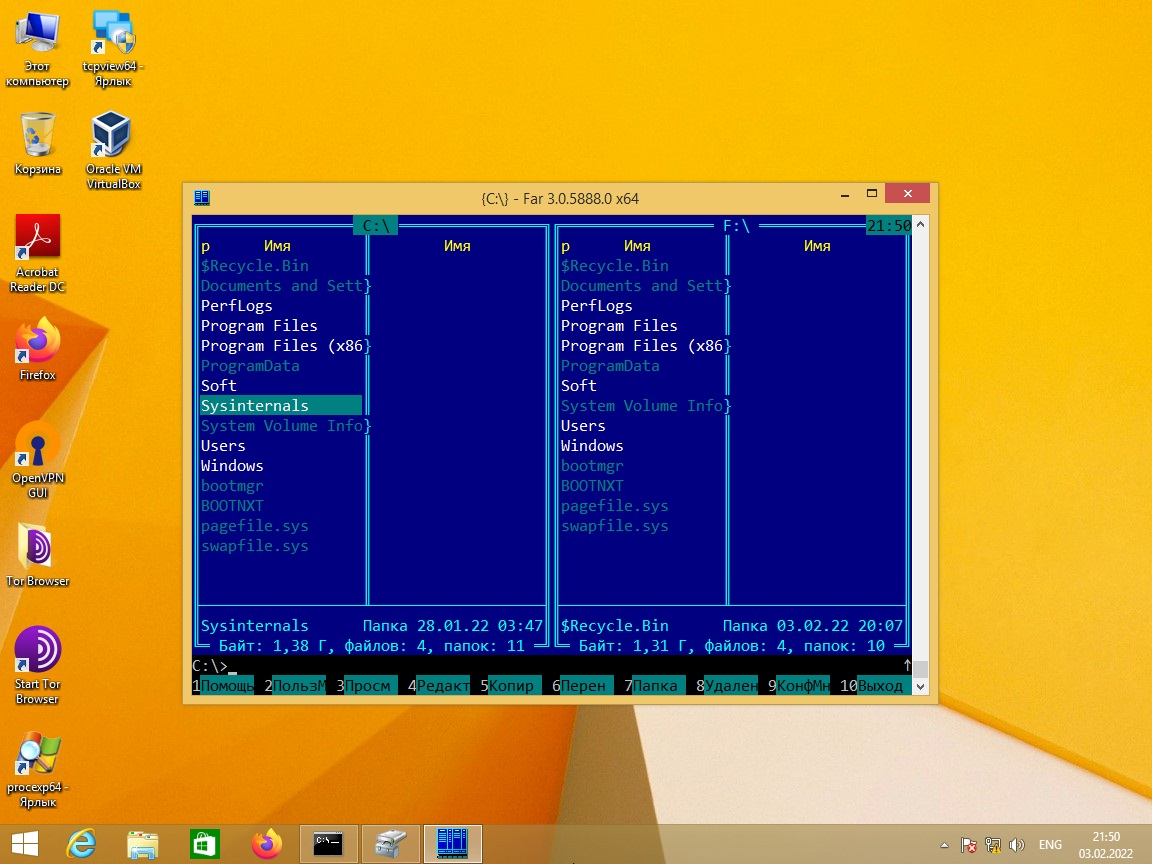Select Users folder in F:\ panel

583,426
